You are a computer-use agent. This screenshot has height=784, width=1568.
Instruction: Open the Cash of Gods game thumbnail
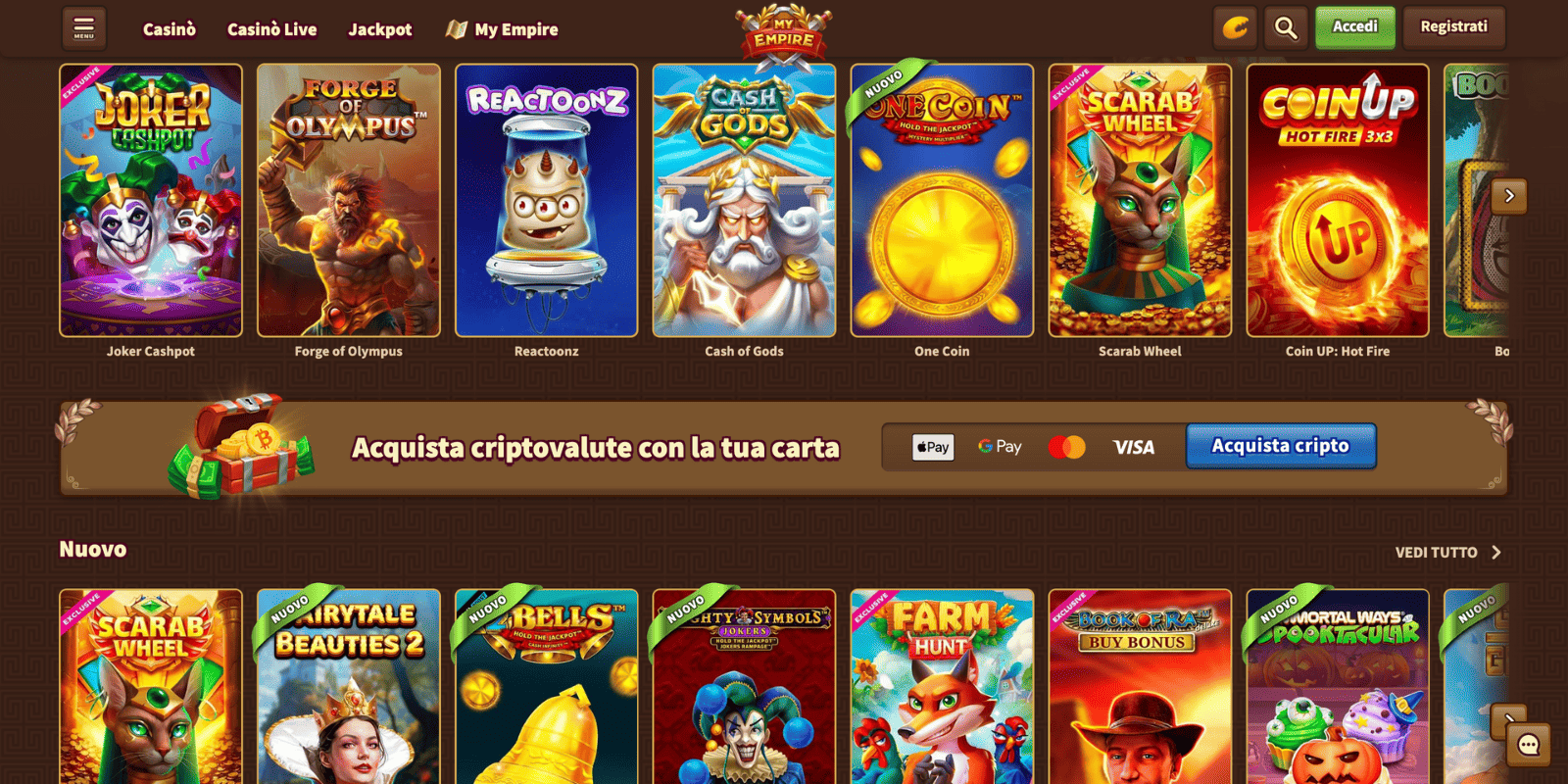tap(745, 201)
